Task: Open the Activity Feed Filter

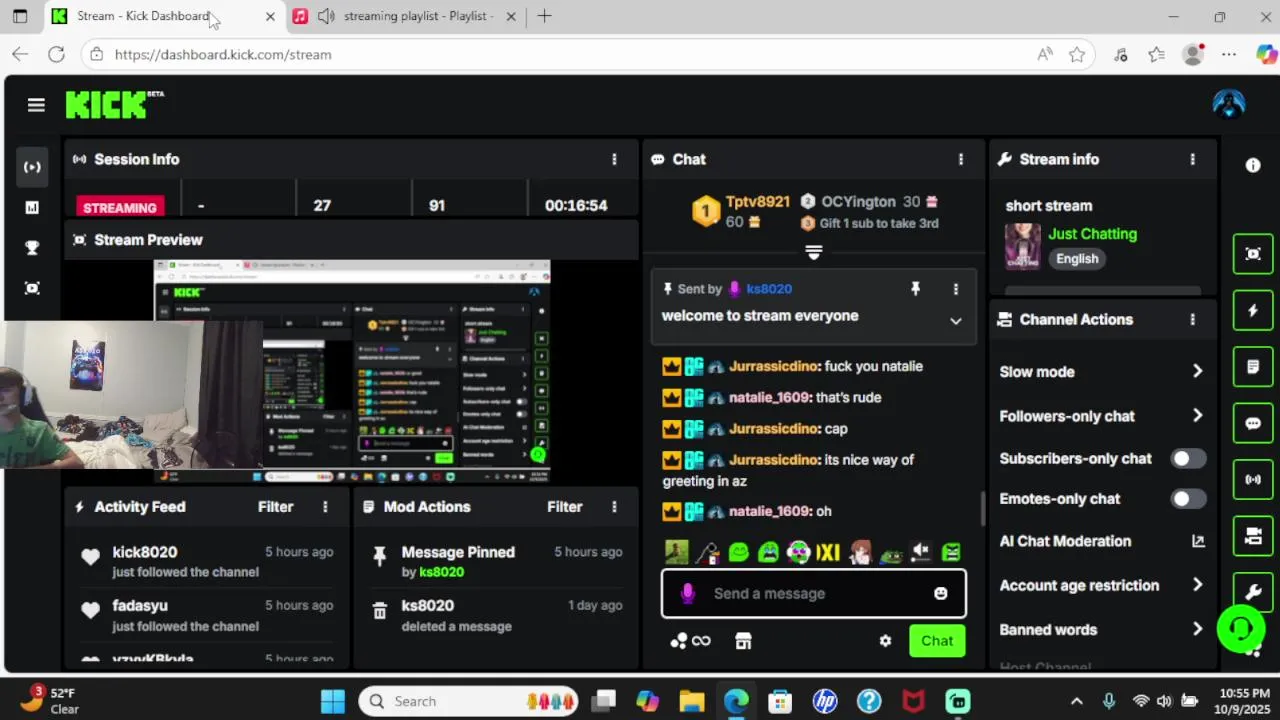Action: pyautogui.click(x=275, y=507)
